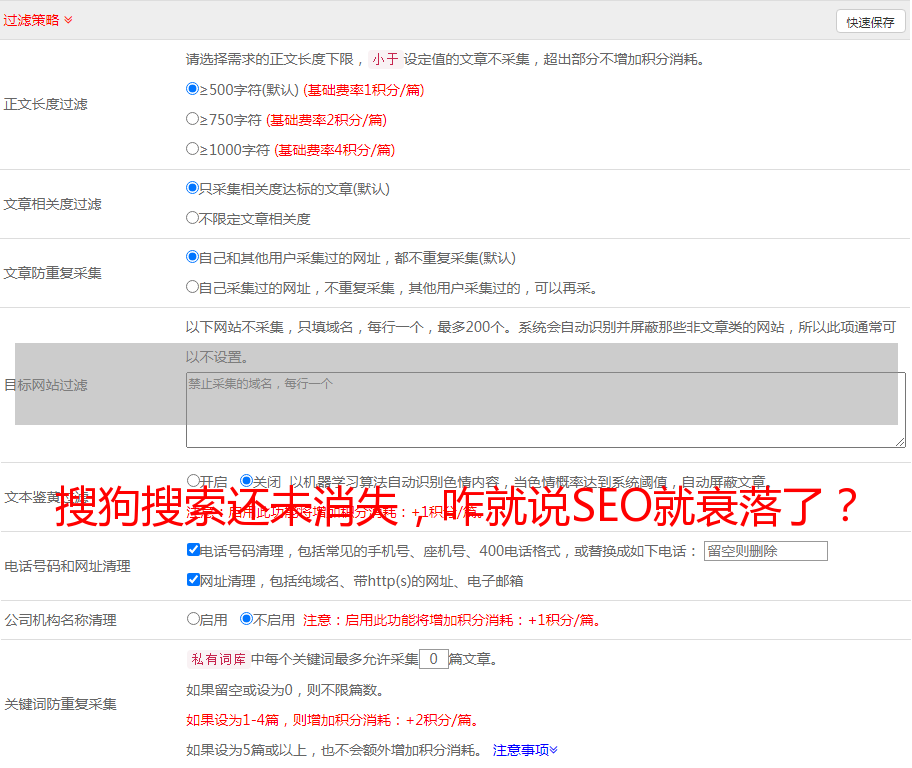Select 只采集相关度达标的文章 option
This screenshot has height=768, width=912.
pyautogui.click(x=193, y=188)
